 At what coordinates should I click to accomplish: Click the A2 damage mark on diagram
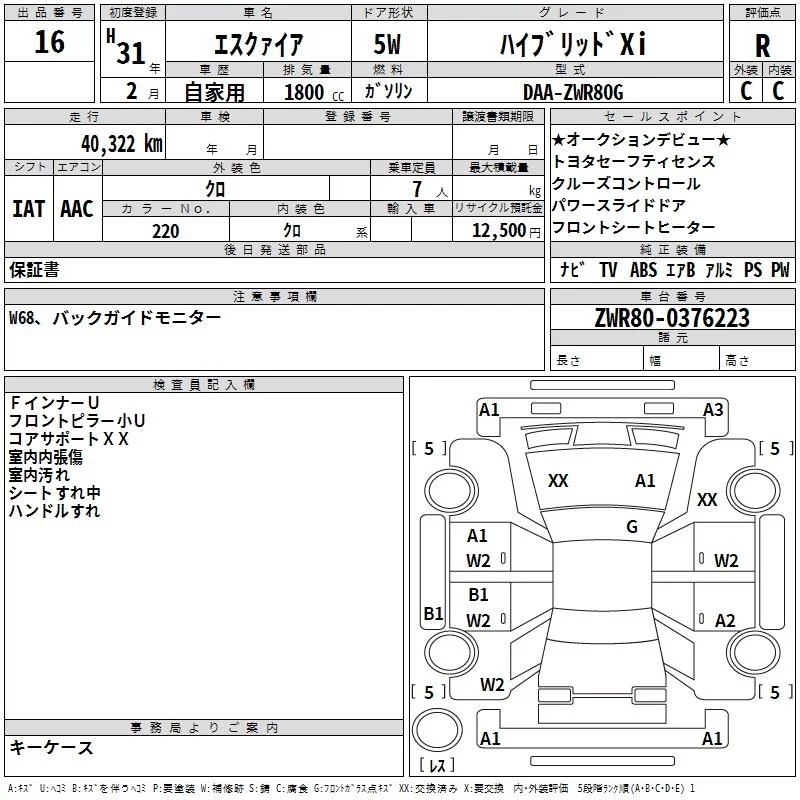click(725, 620)
